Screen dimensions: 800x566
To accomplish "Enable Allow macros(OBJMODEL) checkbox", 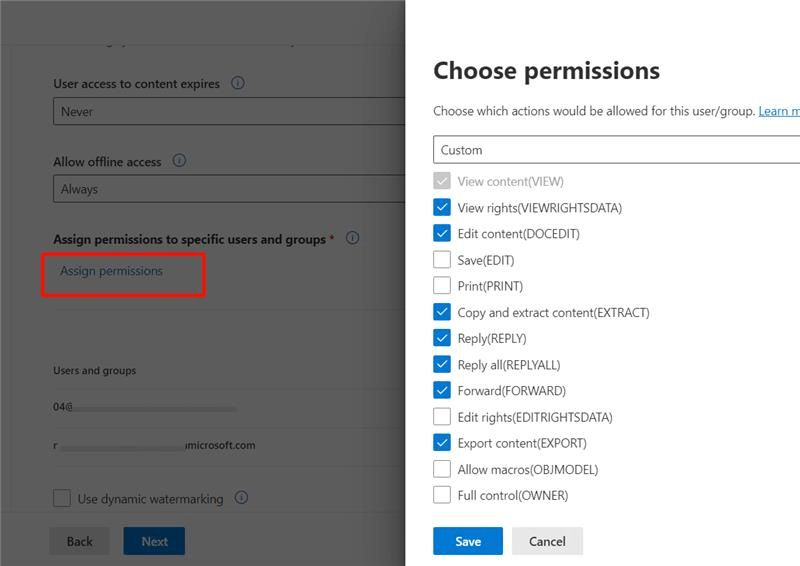I will pyautogui.click(x=442, y=469).
